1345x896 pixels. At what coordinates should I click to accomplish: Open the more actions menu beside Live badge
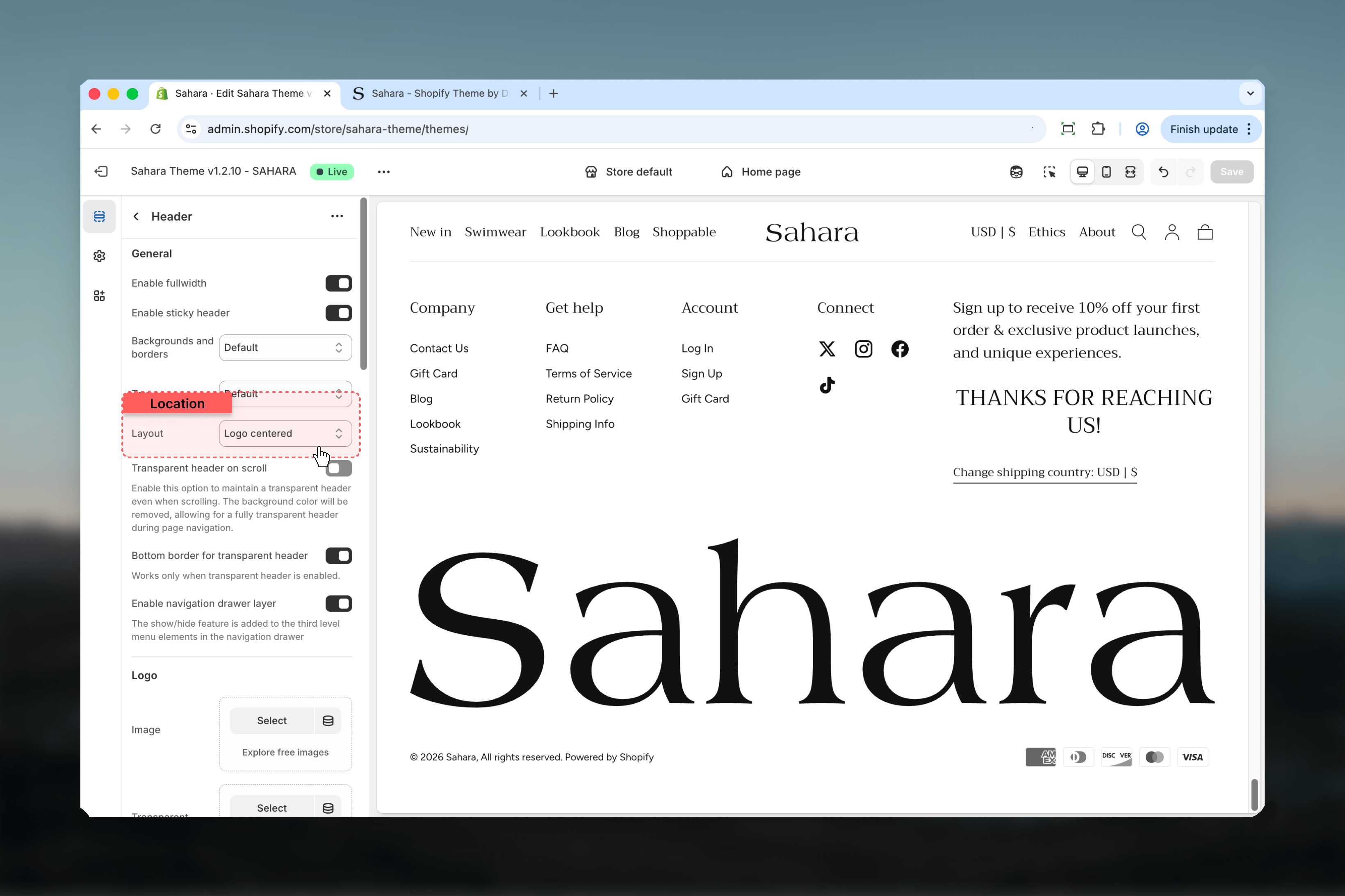coord(383,171)
